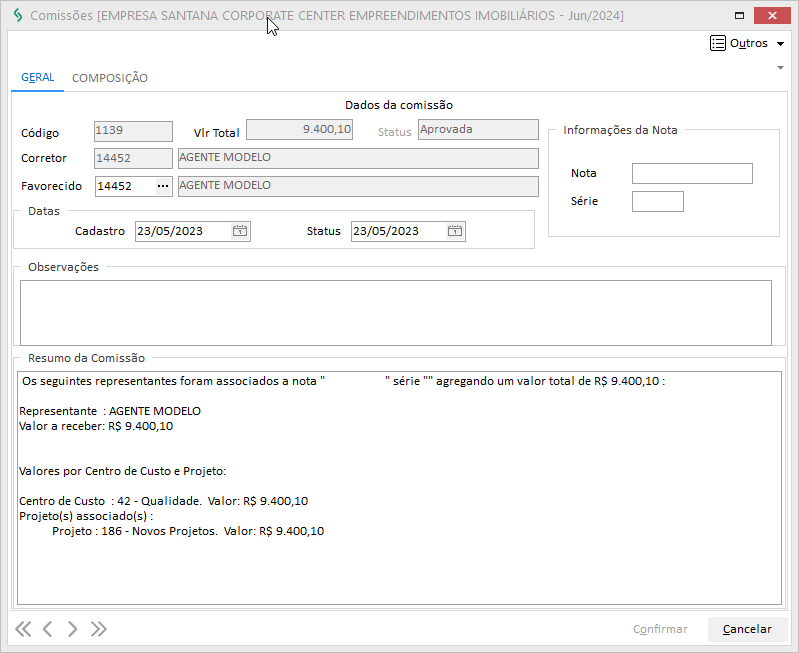The height and width of the screenshot is (653, 799).
Task: Click the 'Projeto(s) associado(s) :' line
Action: (x=86, y=516)
